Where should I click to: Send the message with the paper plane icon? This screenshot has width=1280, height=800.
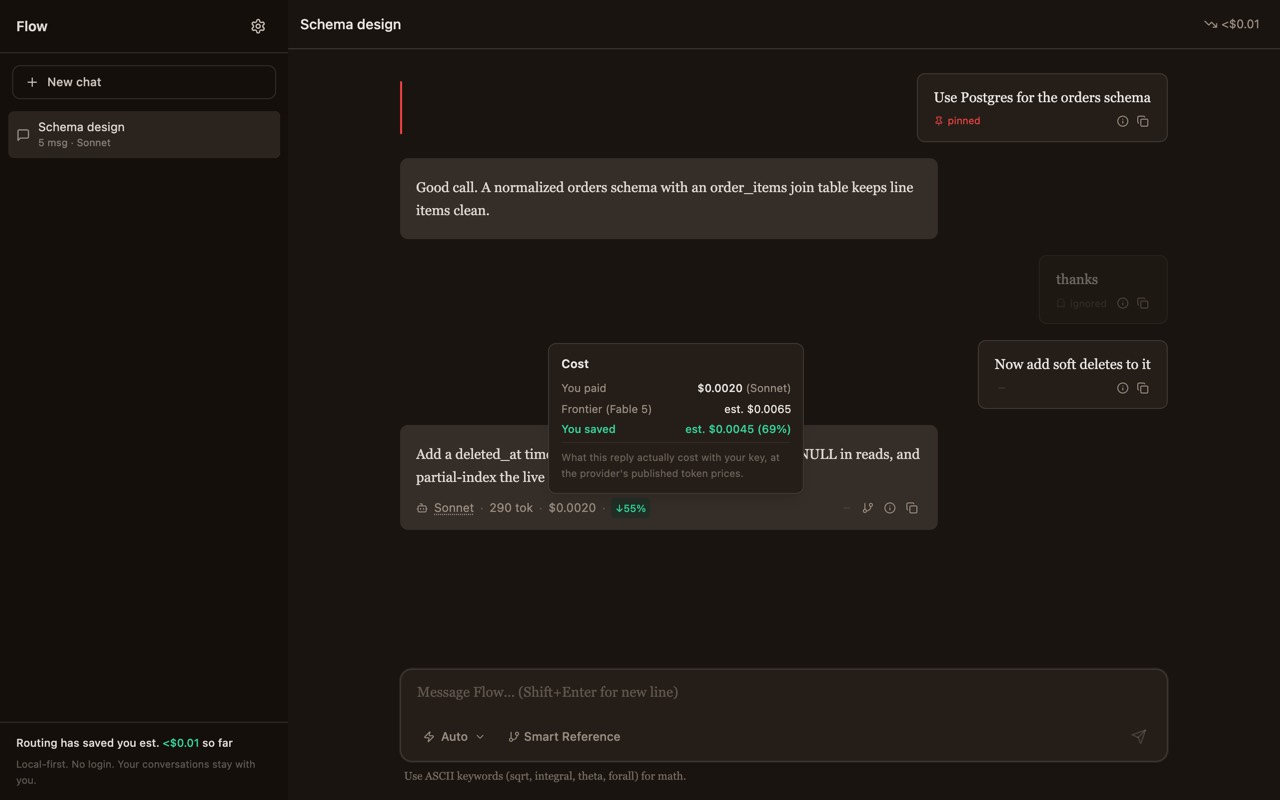[1139, 736]
